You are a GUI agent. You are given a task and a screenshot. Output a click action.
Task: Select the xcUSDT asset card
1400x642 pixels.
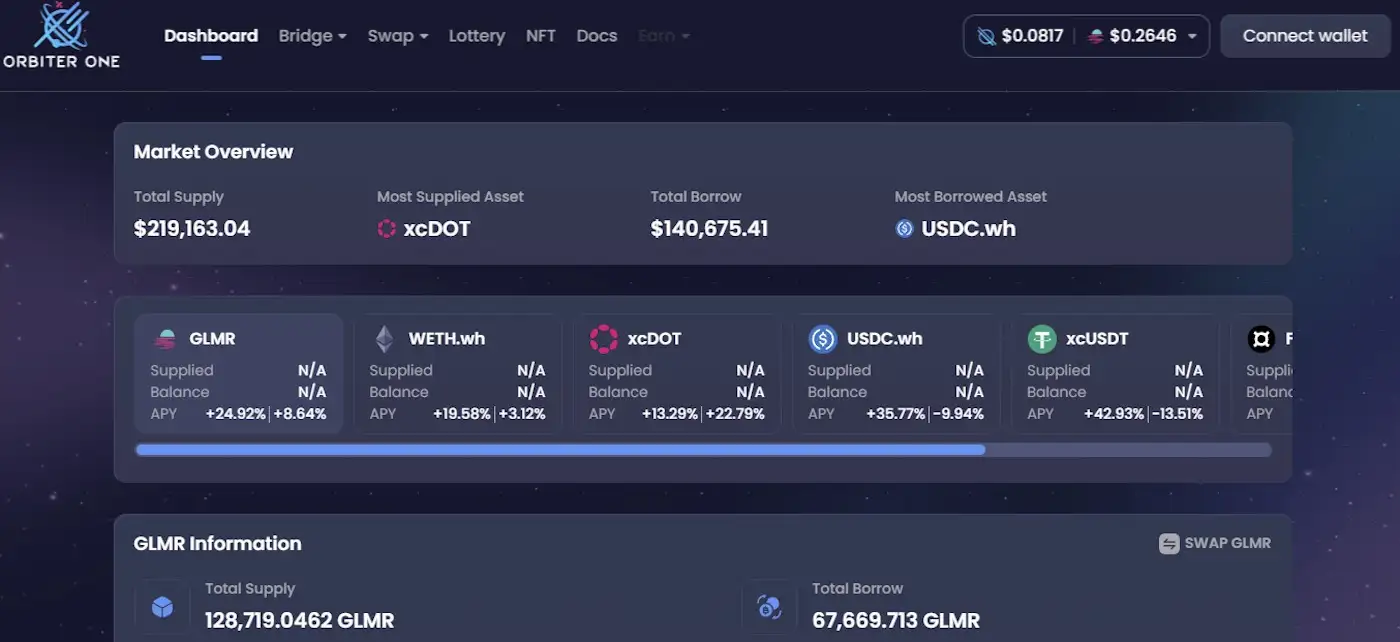[1114, 373]
